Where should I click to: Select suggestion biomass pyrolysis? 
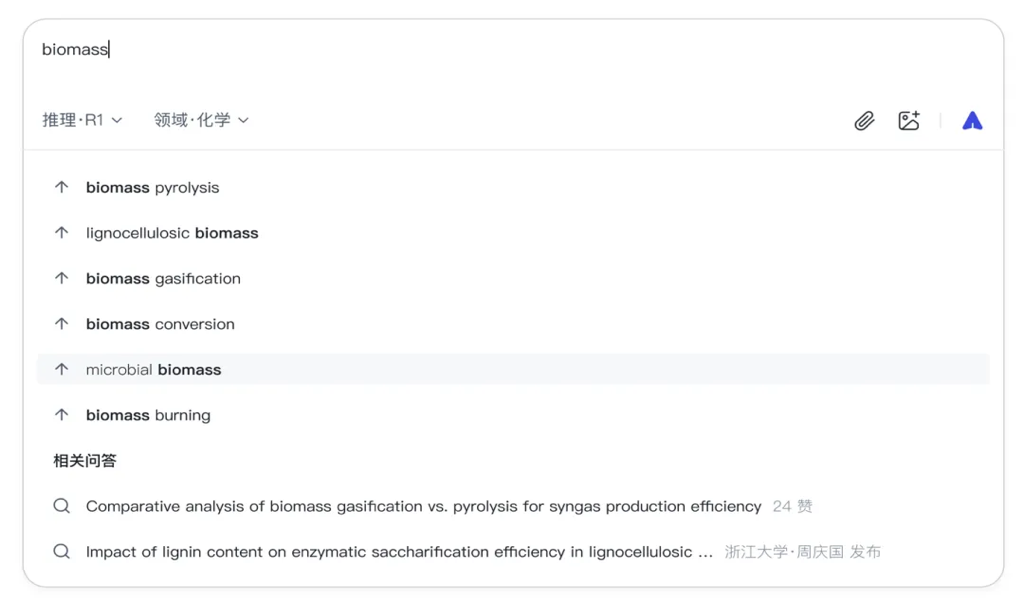[513, 187]
